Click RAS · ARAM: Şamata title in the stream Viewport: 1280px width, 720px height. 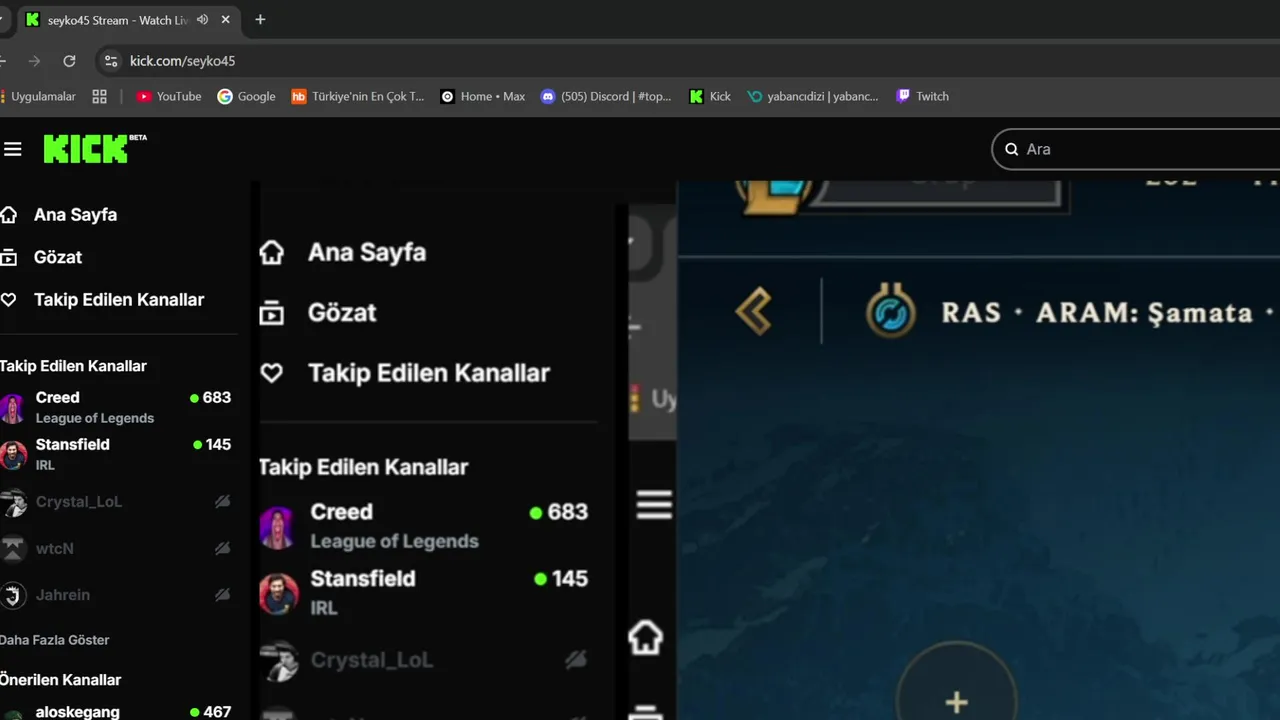pyautogui.click(x=1097, y=313)
